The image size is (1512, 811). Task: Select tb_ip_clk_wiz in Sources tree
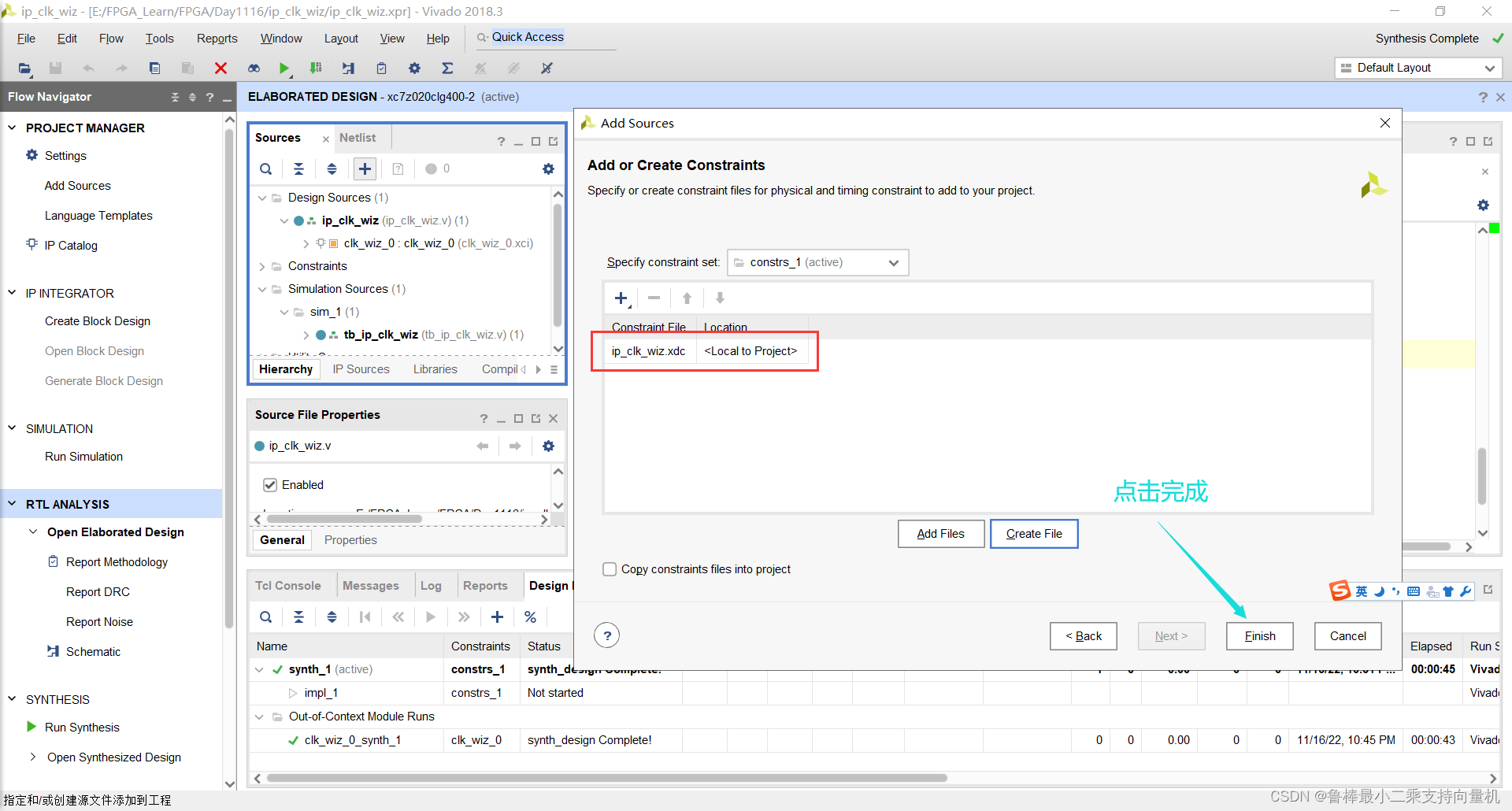pyautogui.click(x=380, y=335)
